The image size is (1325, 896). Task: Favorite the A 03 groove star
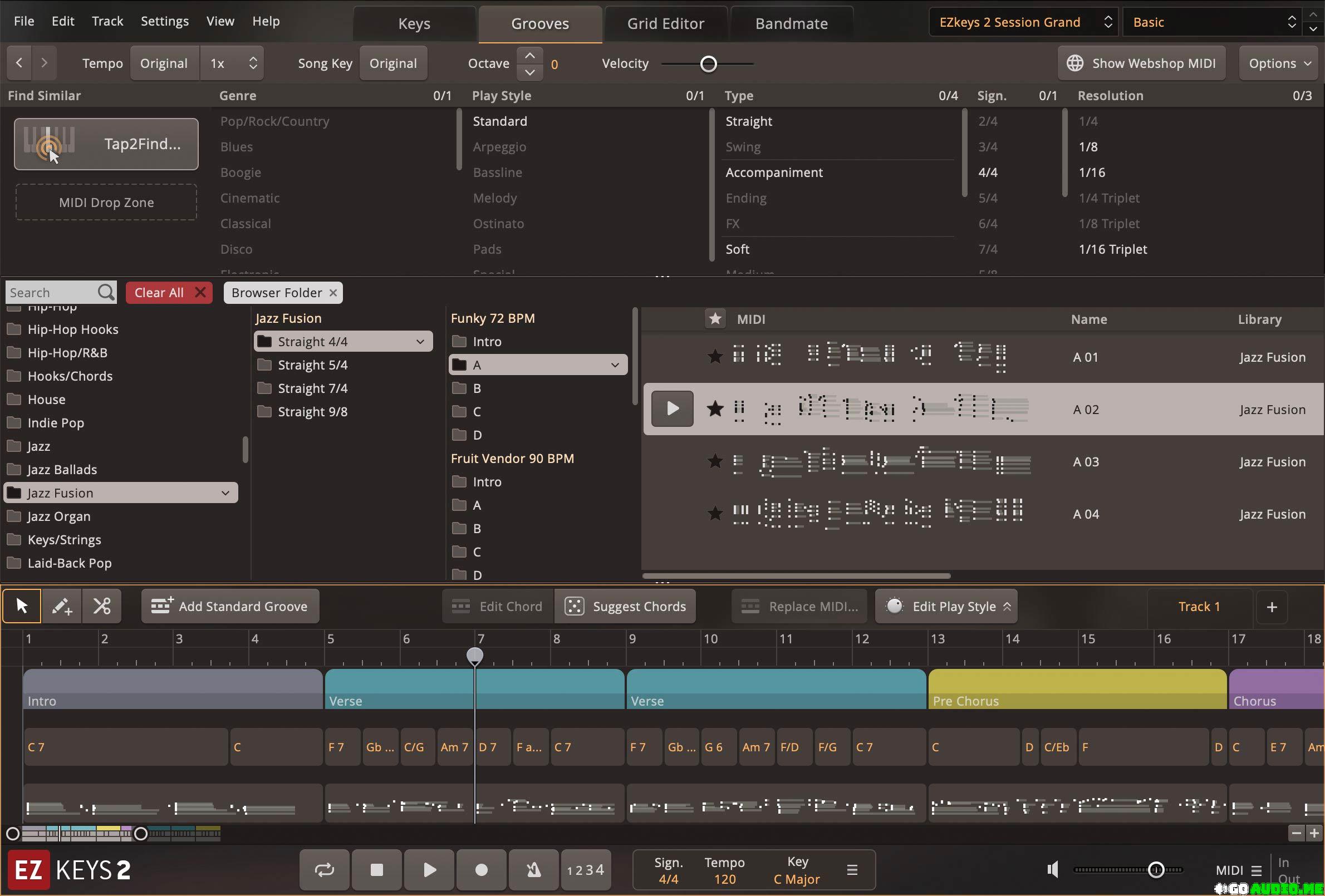point(714,461)
